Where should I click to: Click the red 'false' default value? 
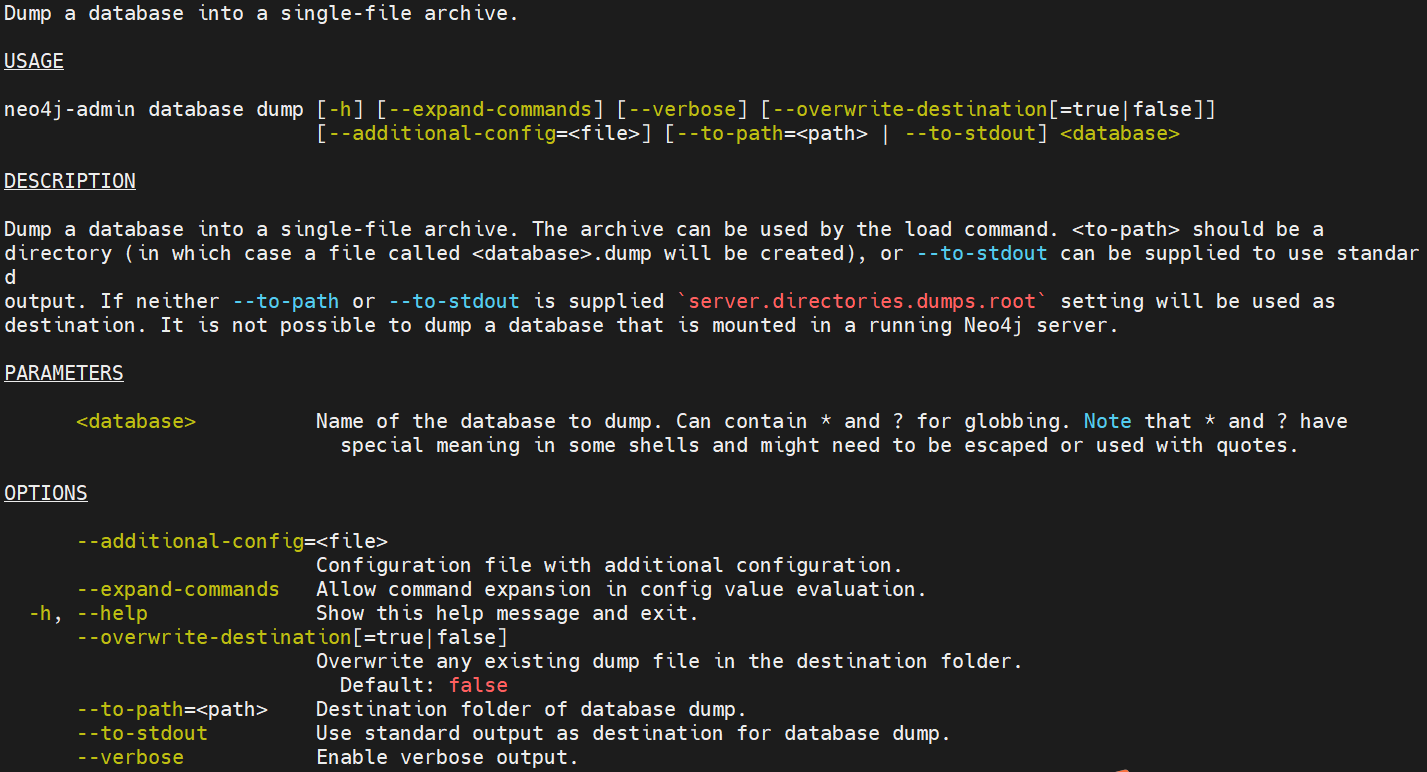478,685
